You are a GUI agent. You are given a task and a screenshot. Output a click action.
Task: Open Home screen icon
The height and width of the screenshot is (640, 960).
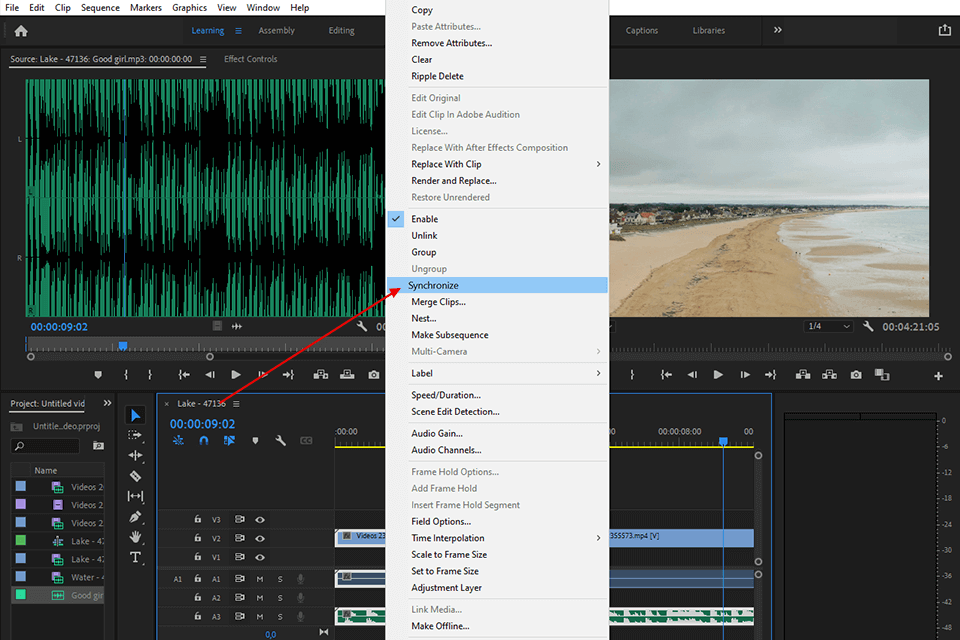(21, 31)
